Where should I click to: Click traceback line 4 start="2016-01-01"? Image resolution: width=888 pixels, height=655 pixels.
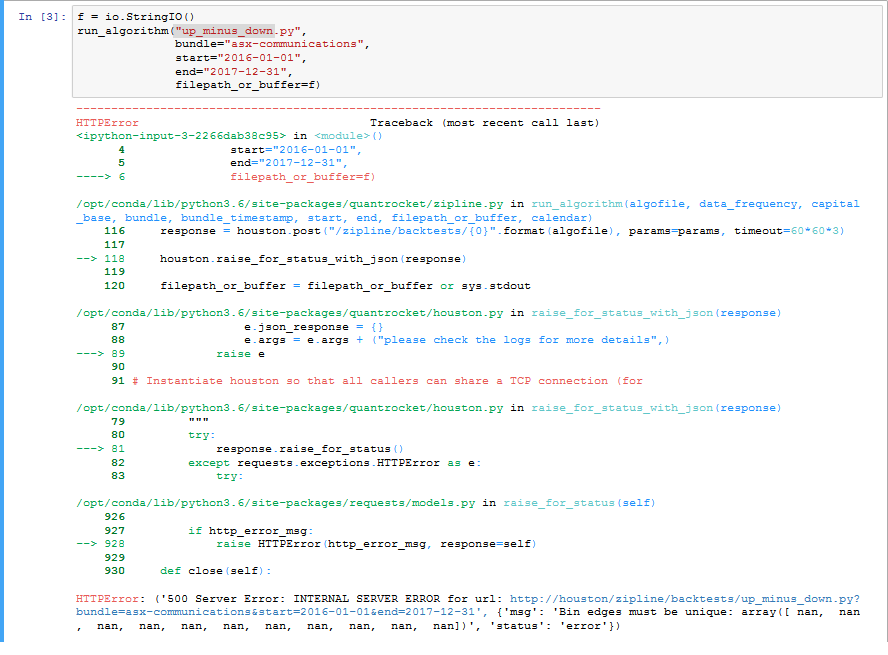(293, 150)
